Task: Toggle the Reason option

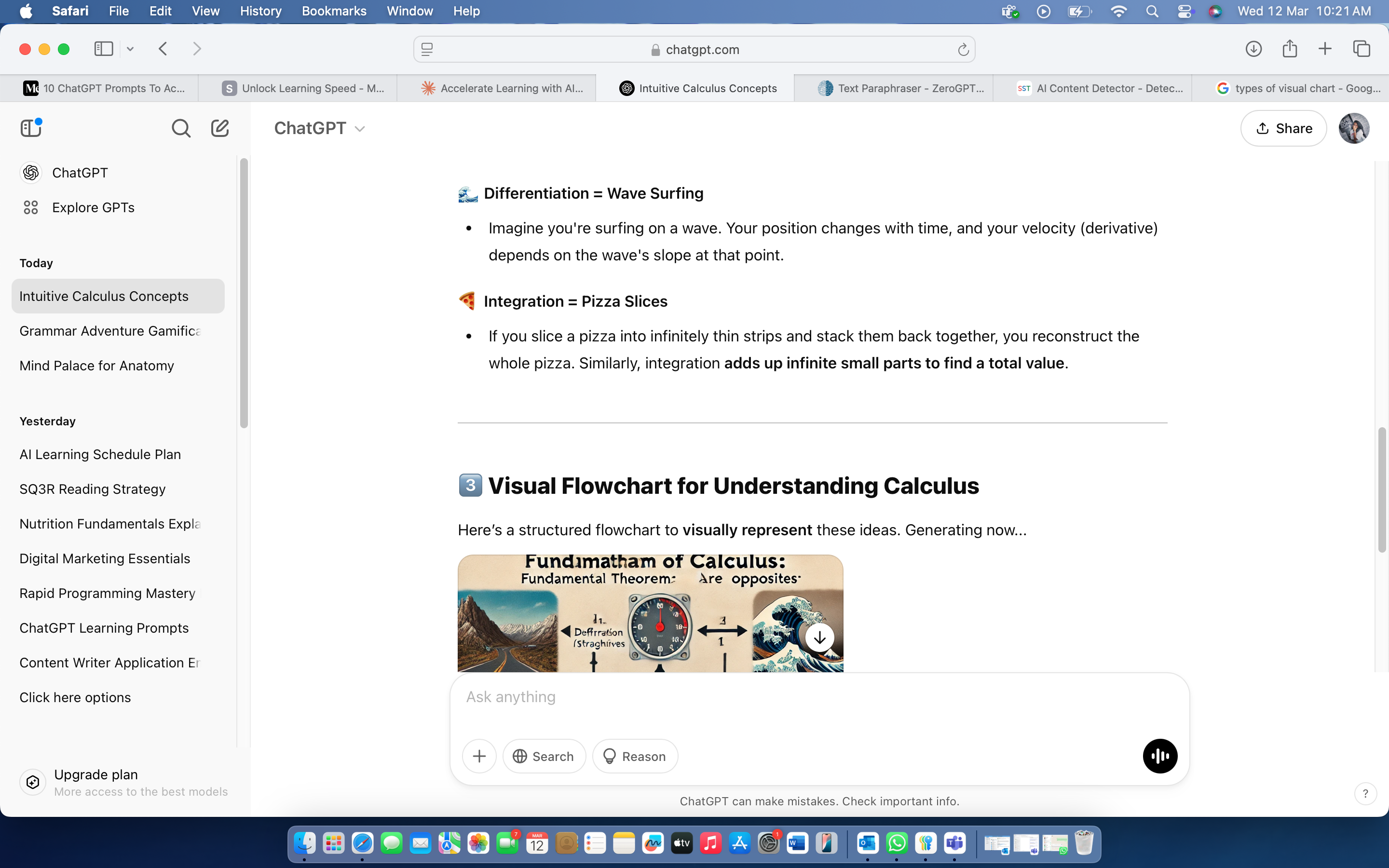Action: (x=635, y=756)
